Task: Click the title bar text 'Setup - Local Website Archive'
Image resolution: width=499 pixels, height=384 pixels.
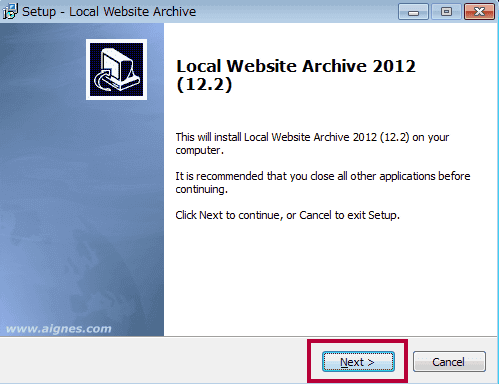Action: point(109,12)
